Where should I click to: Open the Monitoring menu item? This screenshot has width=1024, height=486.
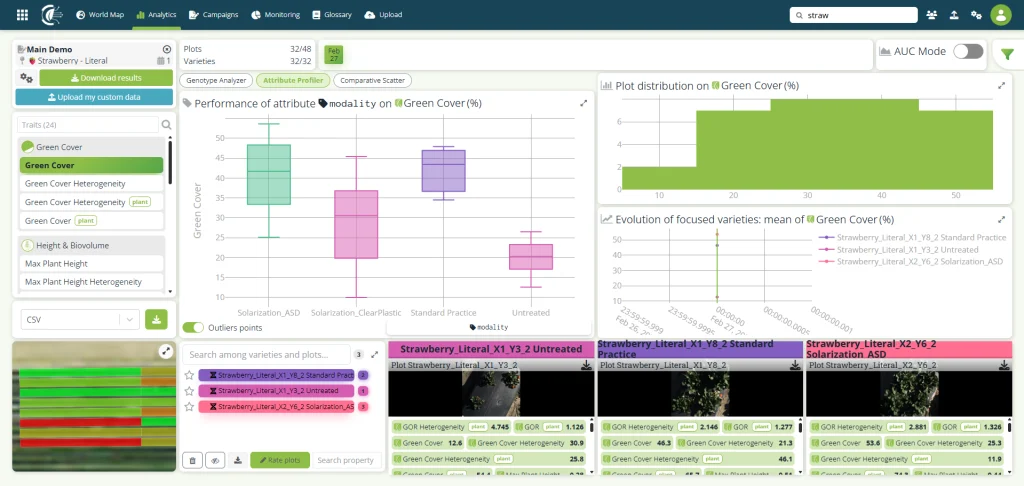tap(275, 14)
